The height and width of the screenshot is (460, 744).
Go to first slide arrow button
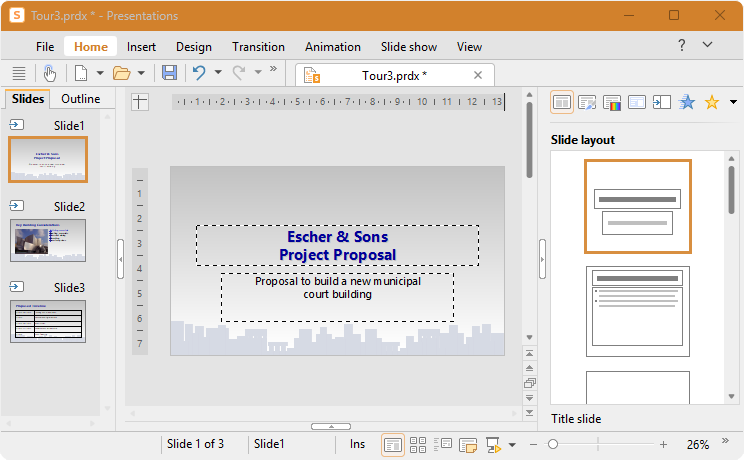point(530,353)
